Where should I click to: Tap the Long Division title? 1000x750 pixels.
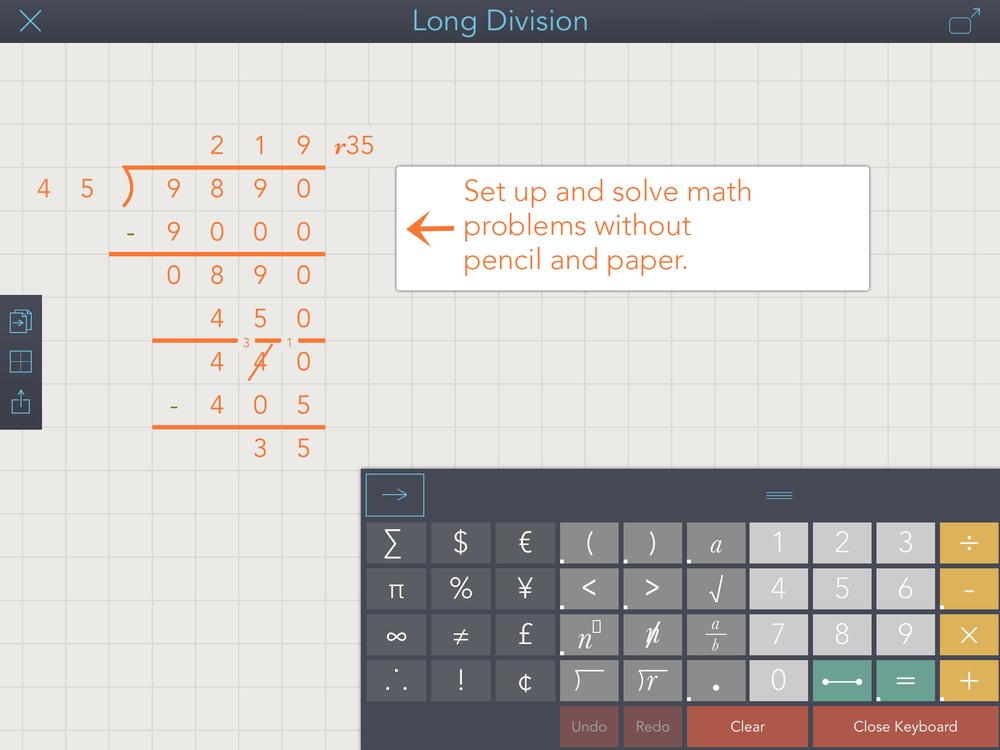(500, 21)
